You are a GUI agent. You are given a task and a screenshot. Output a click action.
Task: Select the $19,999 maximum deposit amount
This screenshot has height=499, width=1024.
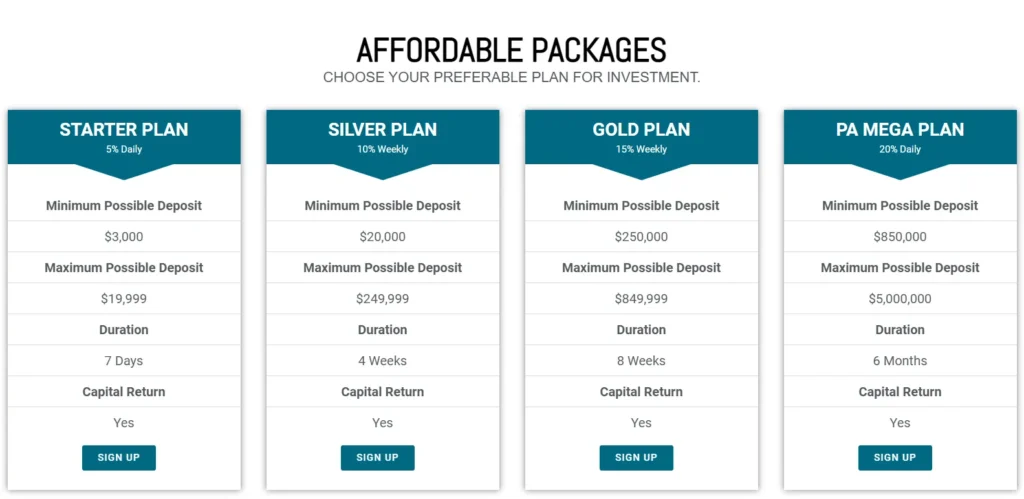point(124,299)
